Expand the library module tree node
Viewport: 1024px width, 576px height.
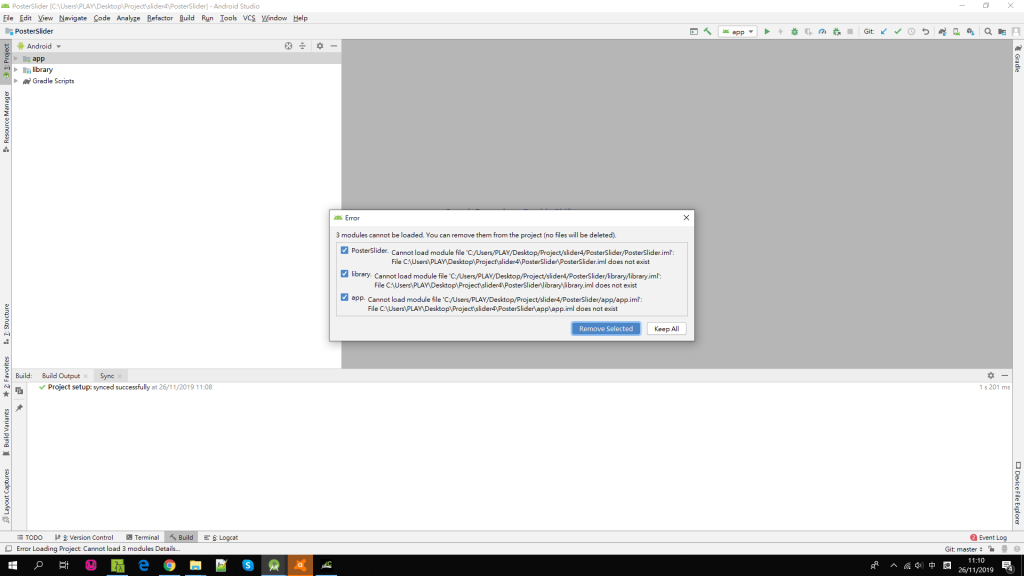click(16, 69)
